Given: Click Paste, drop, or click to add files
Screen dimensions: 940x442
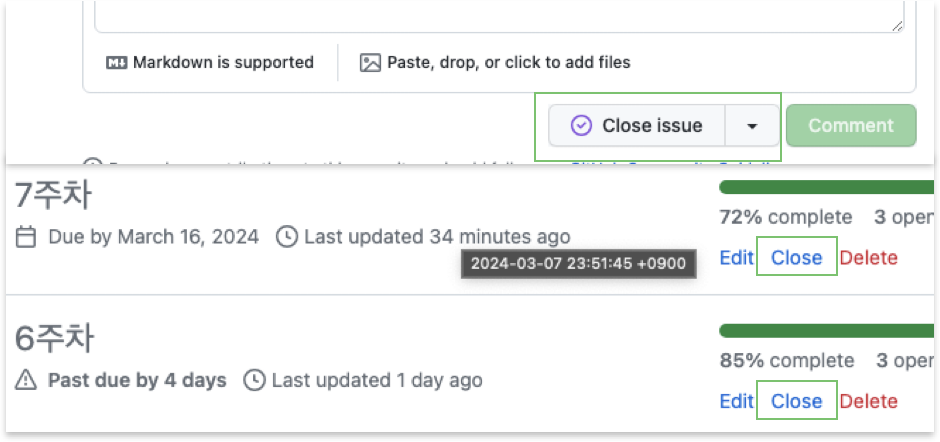Looking at the screenshot, I should tap(508, 62).
